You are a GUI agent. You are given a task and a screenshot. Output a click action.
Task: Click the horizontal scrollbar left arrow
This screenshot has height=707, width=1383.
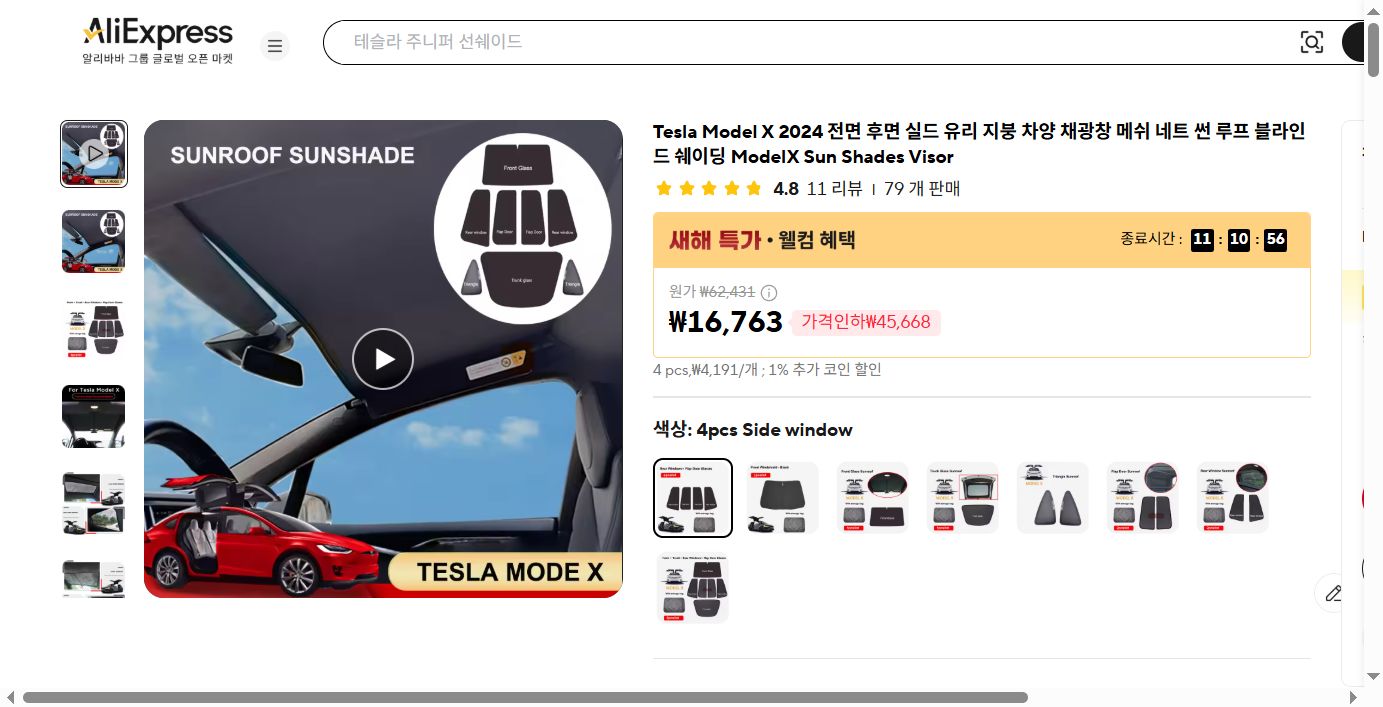coord(10,697)
